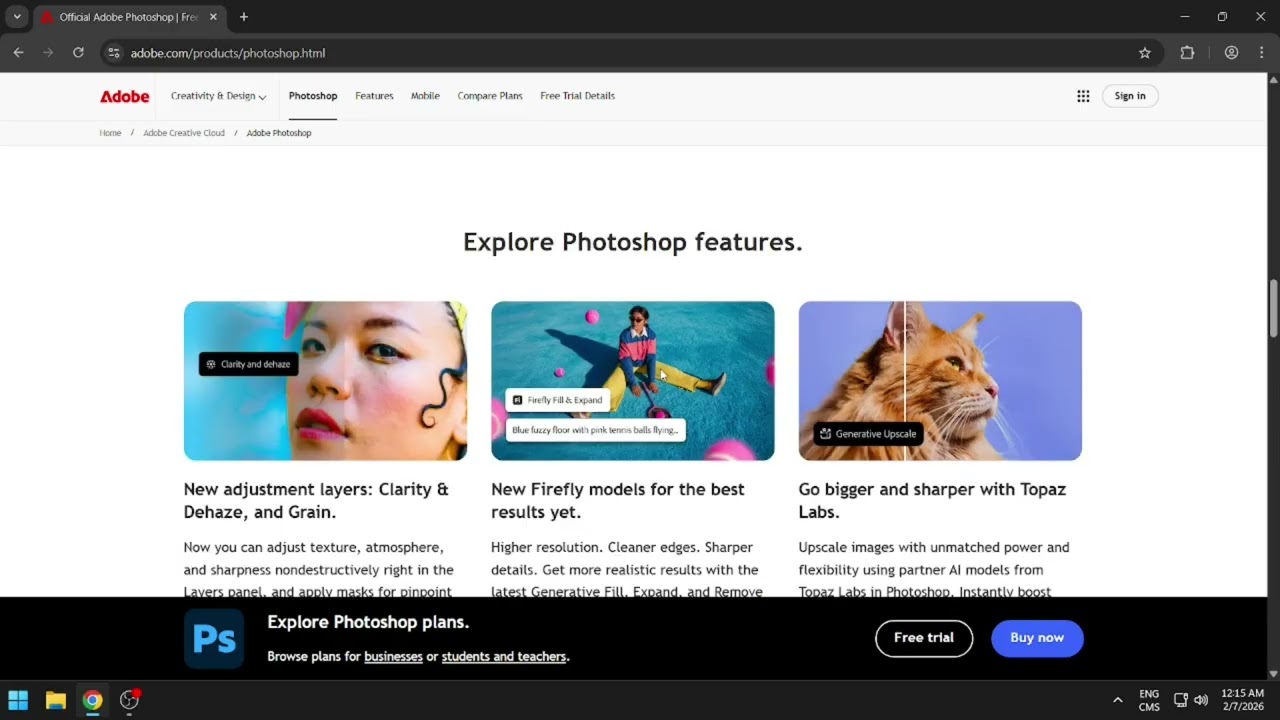Click the Firefly Fill & Expand chip
The height and width of the screenshot is (720, 1280).
(559, 400)
